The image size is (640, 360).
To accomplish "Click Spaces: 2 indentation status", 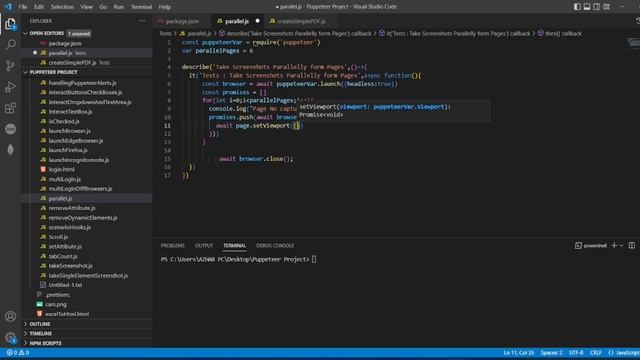I will click(x=551, y=353).
